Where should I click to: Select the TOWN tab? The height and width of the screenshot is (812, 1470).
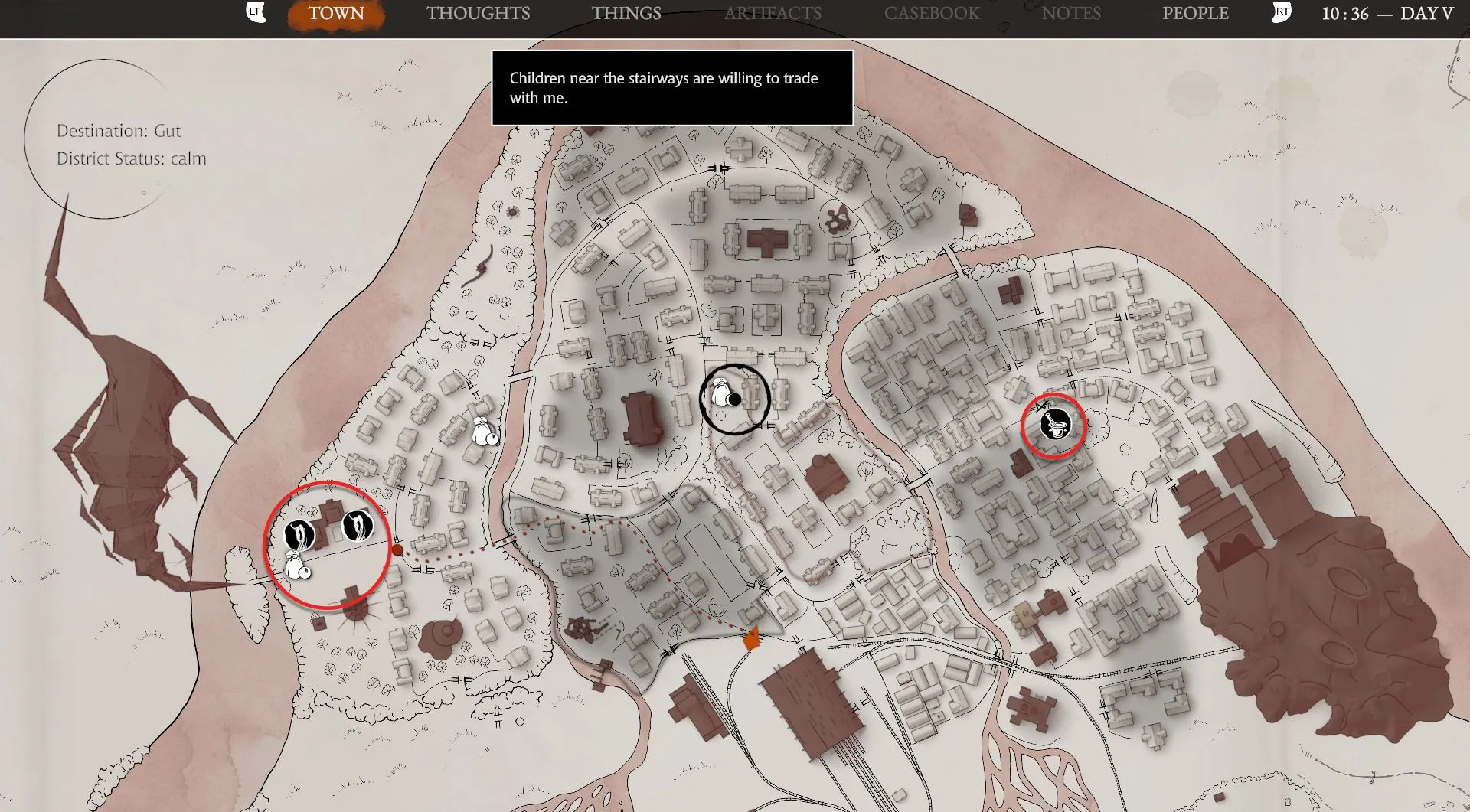click(x=336, y=14)
